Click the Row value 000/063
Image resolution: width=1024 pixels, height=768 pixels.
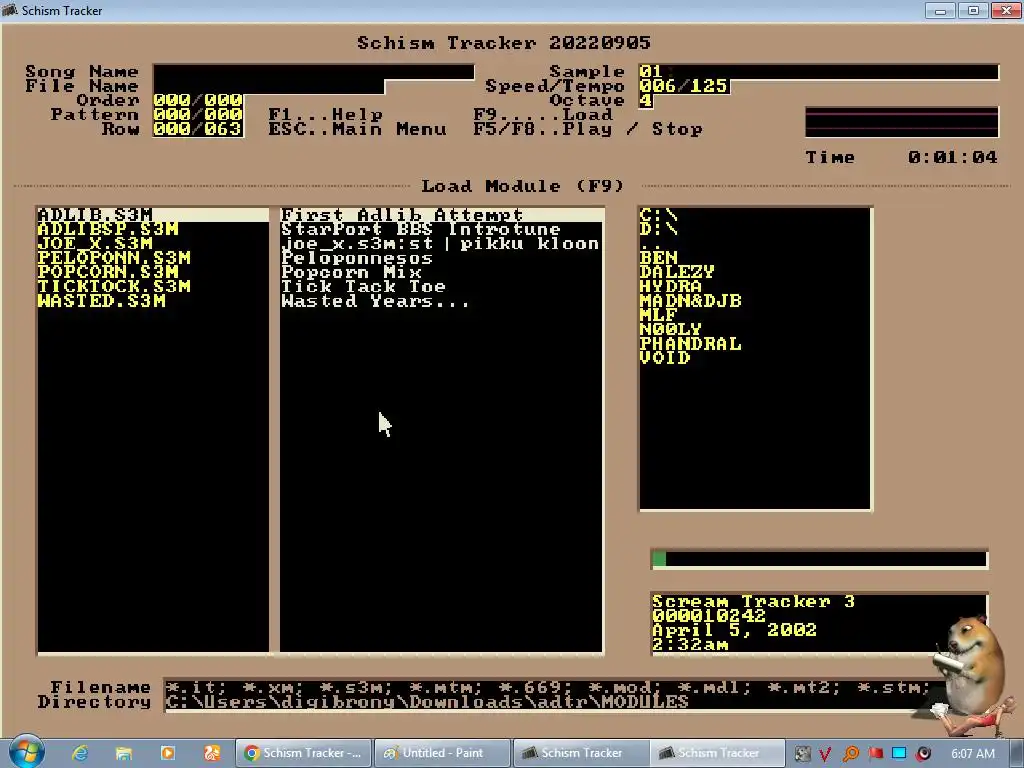(x=198, y=129)
